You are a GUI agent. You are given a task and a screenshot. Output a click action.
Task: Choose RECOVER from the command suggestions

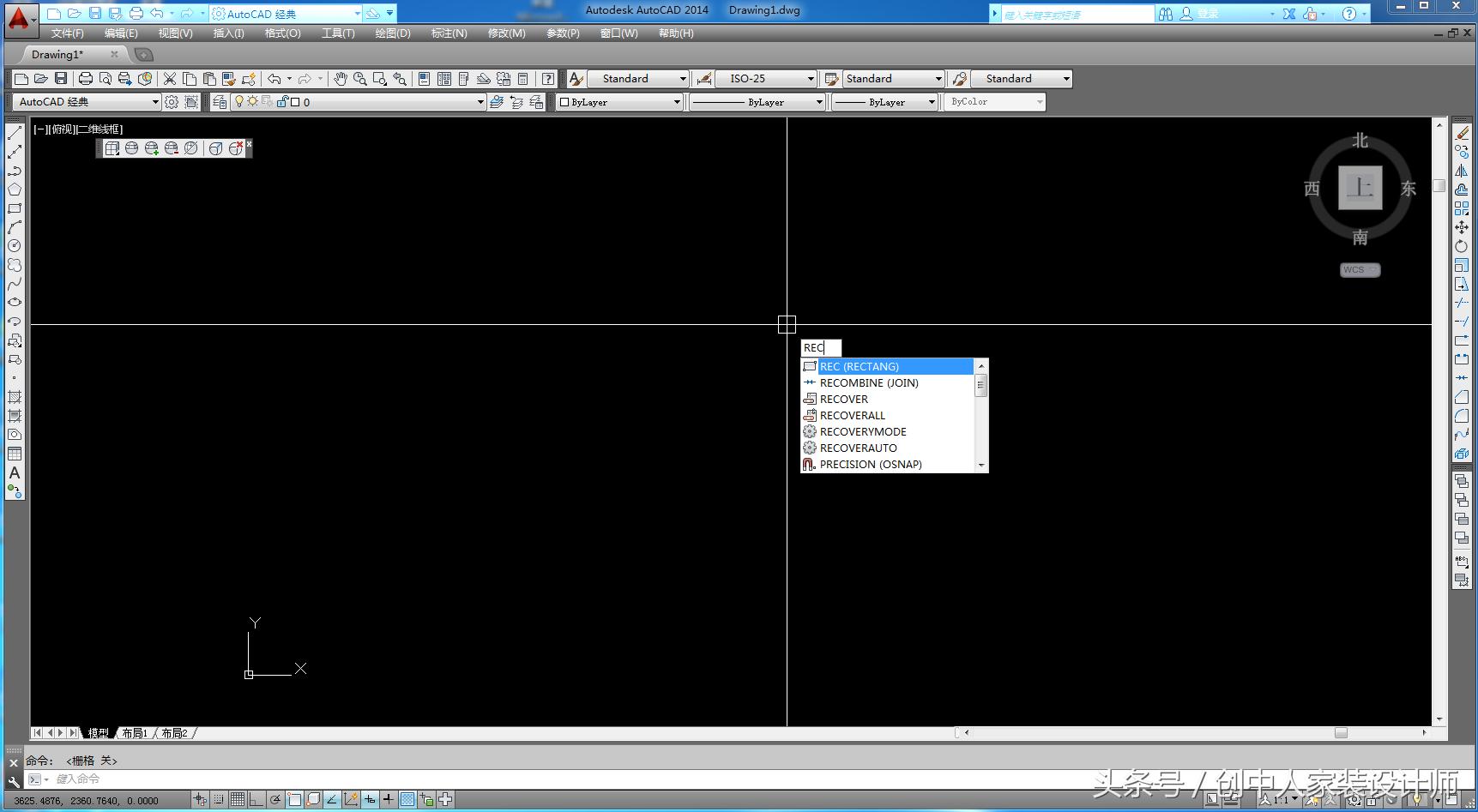tap(888, 400)
